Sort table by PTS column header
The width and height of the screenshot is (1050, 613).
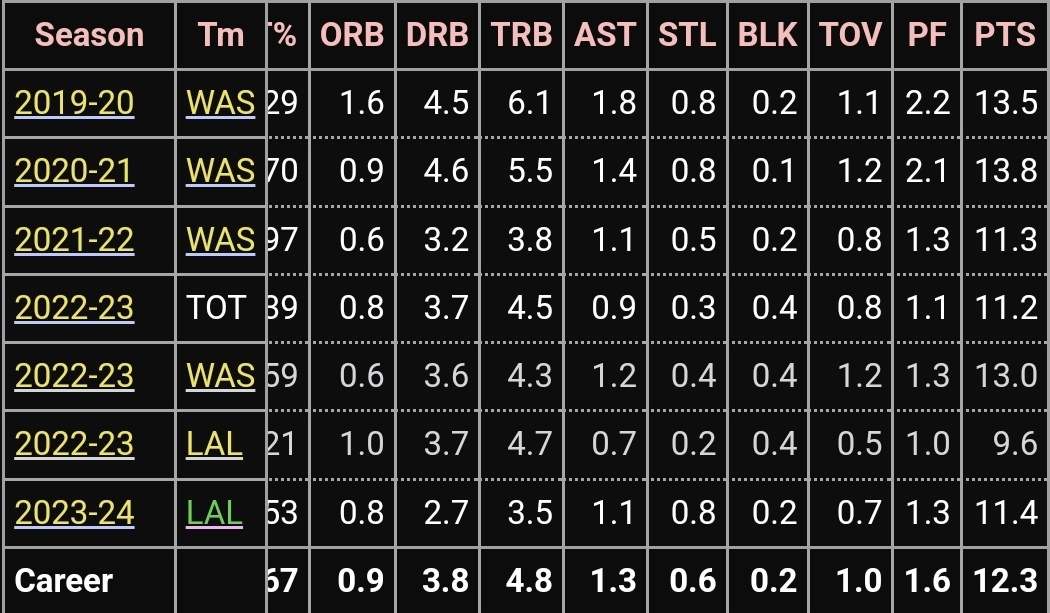(1005, 35)
